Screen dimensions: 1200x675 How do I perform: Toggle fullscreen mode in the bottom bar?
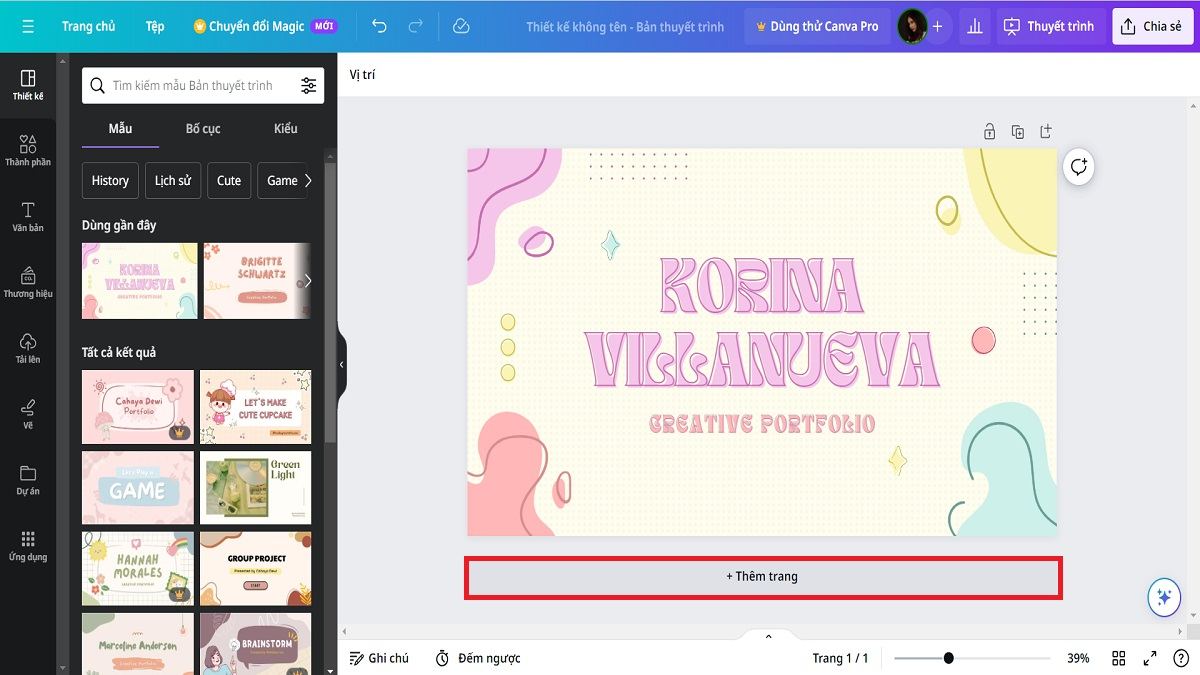[x=1150, y=658]
